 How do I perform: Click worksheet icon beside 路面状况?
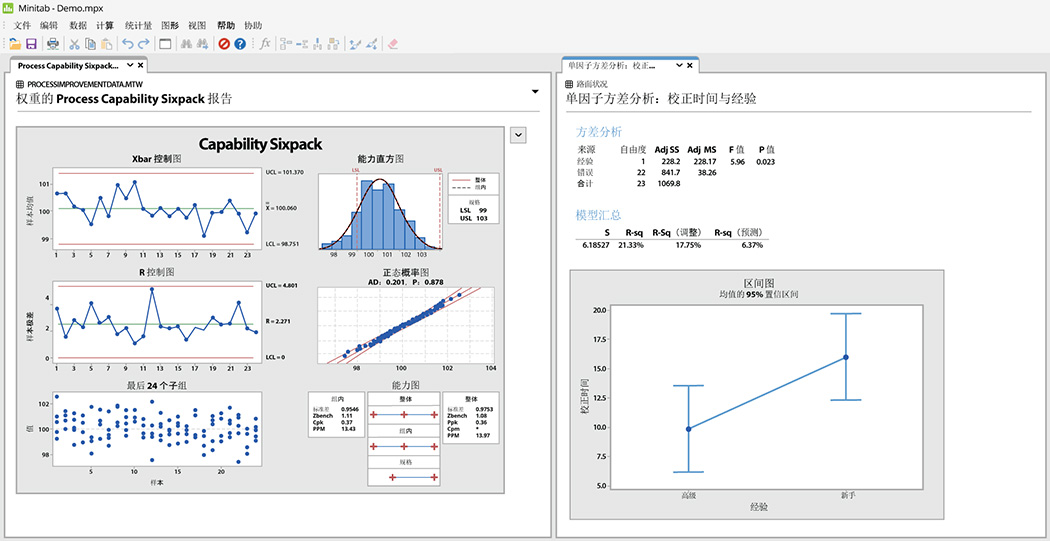(569, 84)
